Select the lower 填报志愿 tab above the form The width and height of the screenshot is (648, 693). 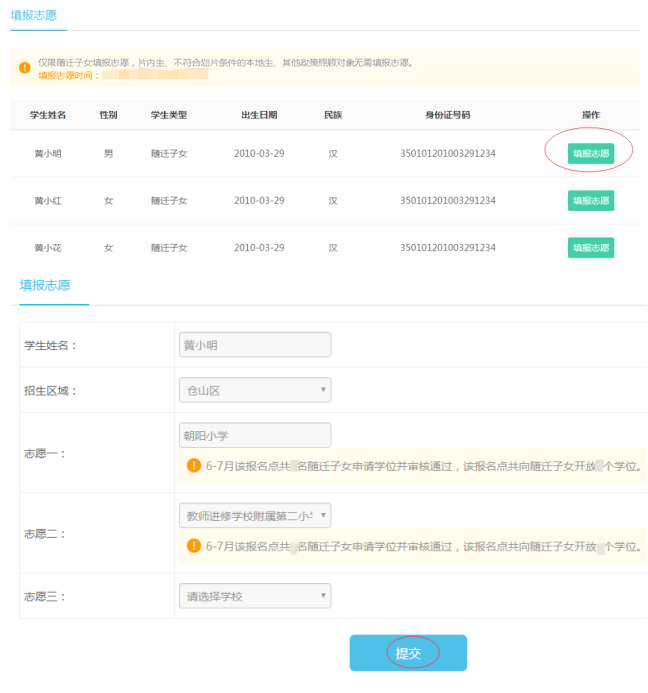tap(46, 285)
